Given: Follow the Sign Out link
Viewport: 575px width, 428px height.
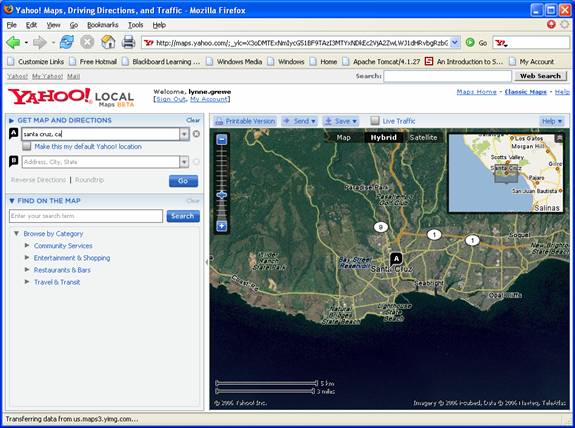Looking at the screenshot, I should tap(171, 99).
